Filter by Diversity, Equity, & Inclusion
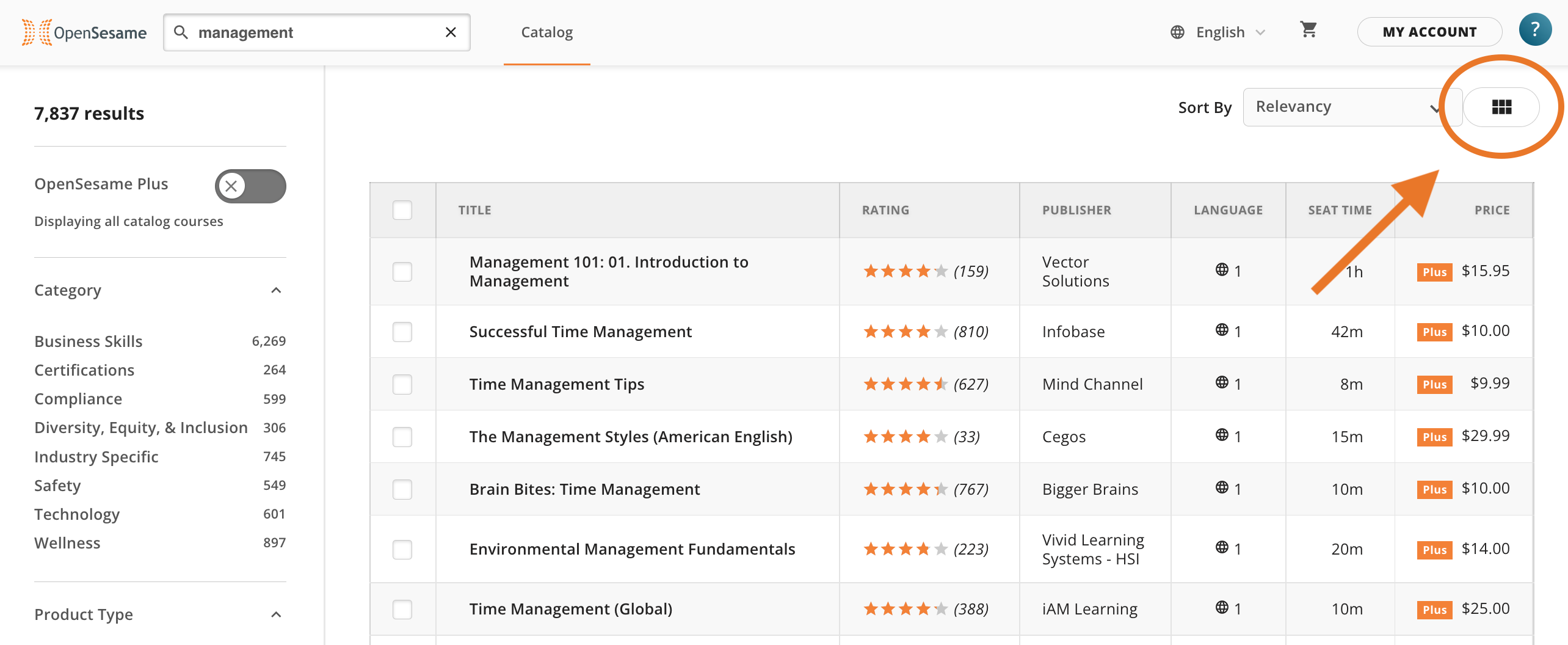Viewport: 1568px width, 645px height. tap(141, 428)
